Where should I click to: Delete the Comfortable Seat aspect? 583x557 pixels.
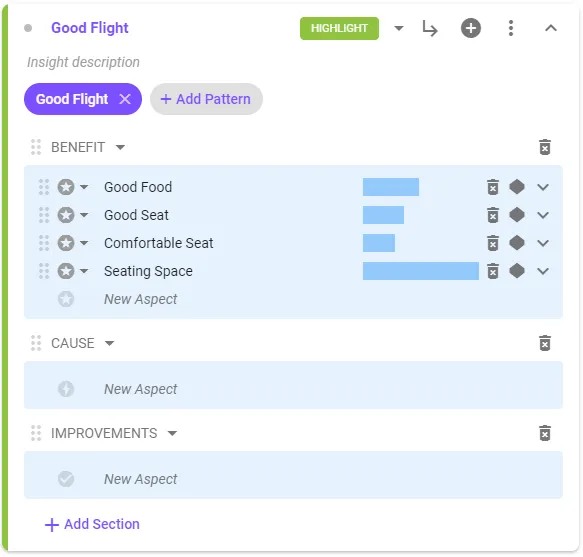[x=493, y=243]
